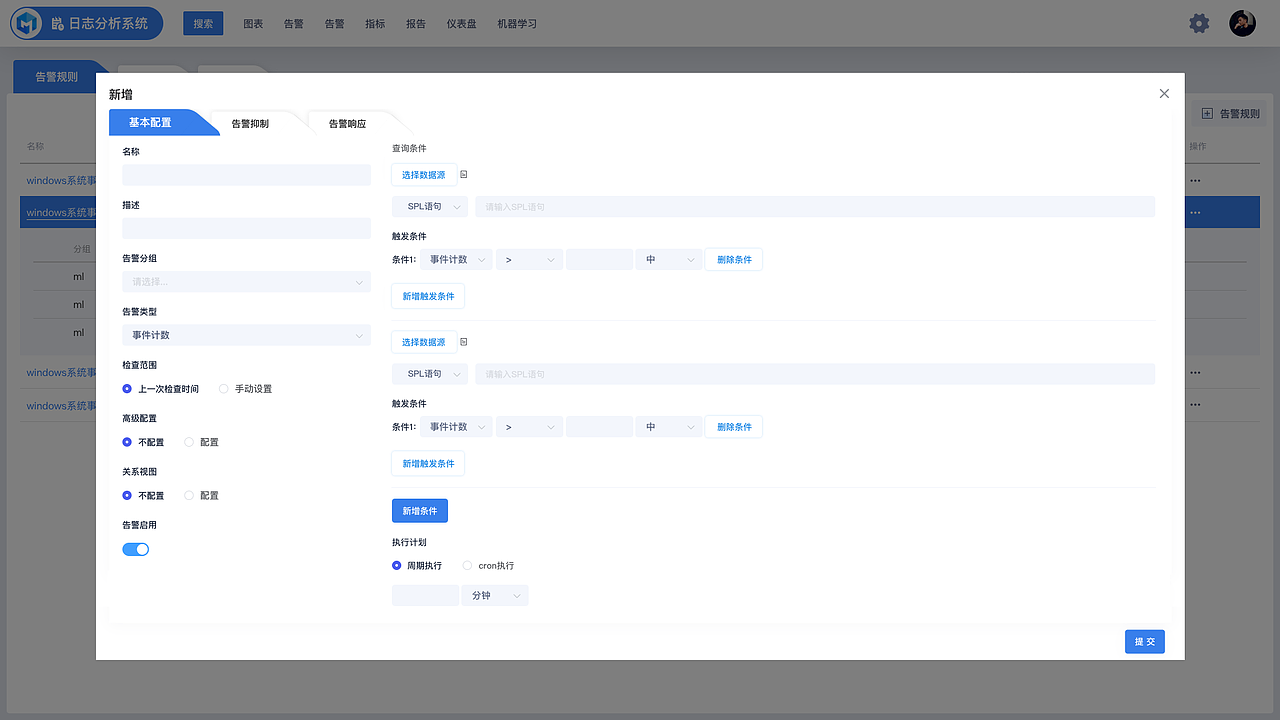Open first trigger condition's 事件计数 dropdown
The image size is (1280, 720).
(456, 260)
